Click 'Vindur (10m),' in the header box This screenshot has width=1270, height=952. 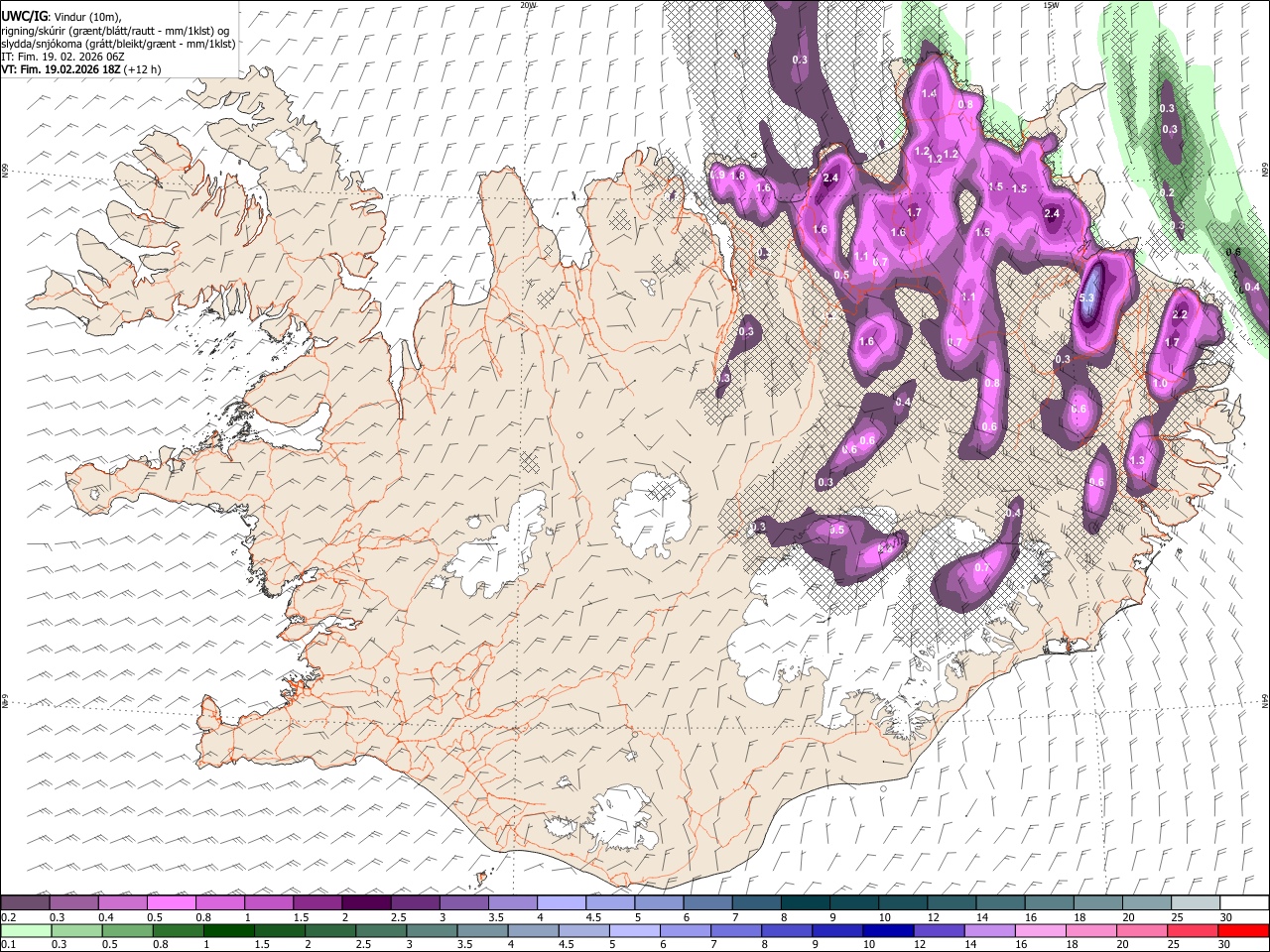coord(86,18)
